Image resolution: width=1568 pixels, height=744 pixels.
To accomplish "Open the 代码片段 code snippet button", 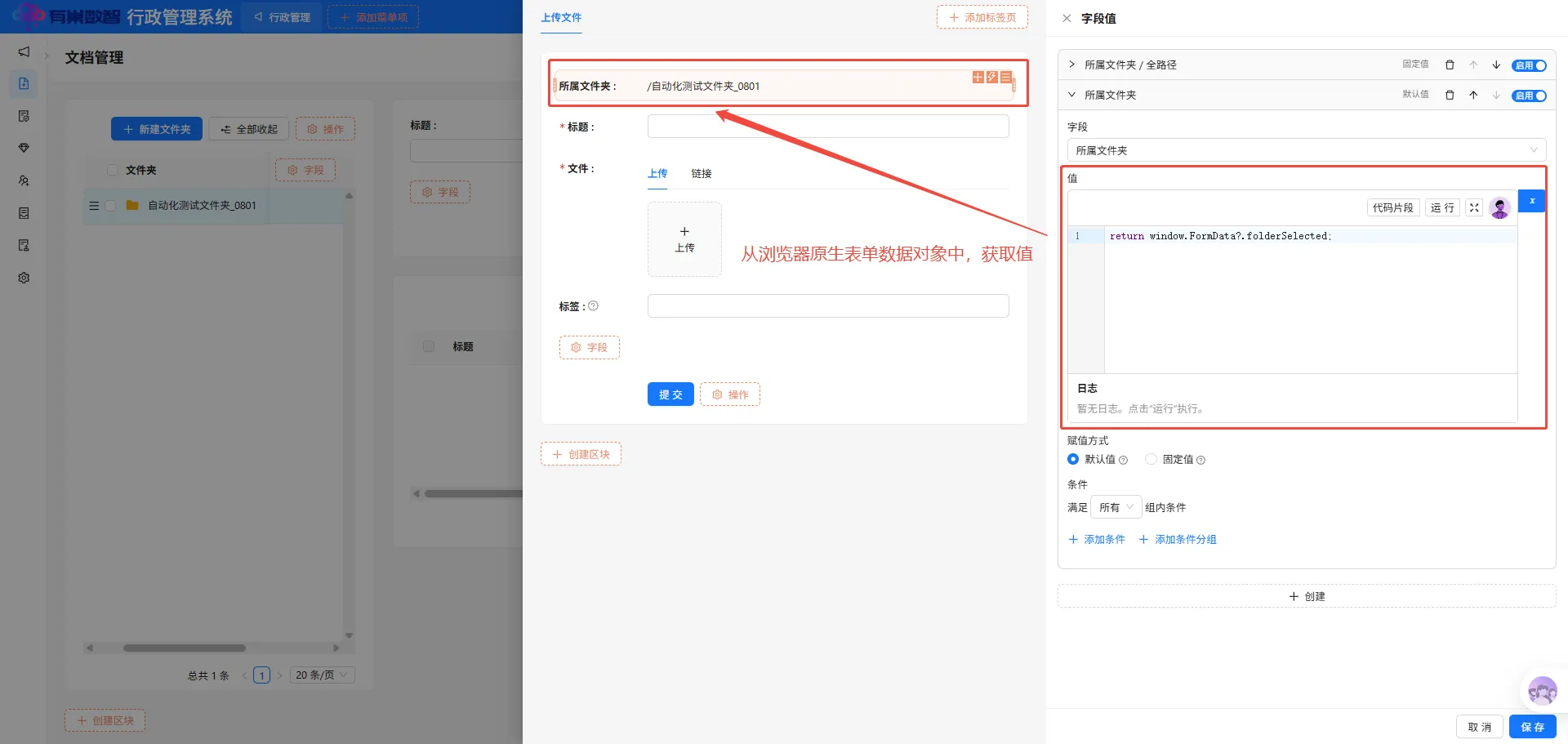I will (x=1393, y=207).
